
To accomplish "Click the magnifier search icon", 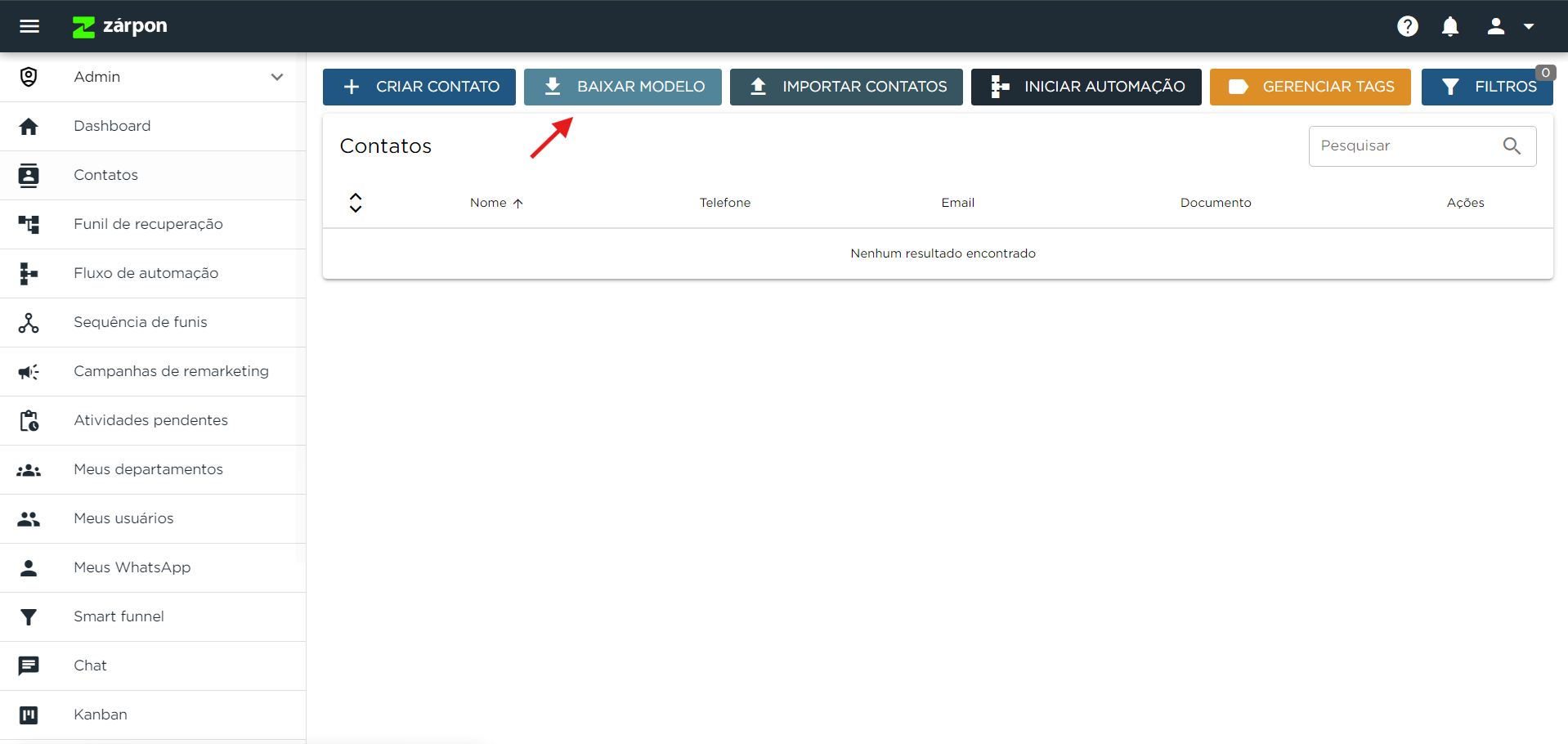I will [1512, 146].
